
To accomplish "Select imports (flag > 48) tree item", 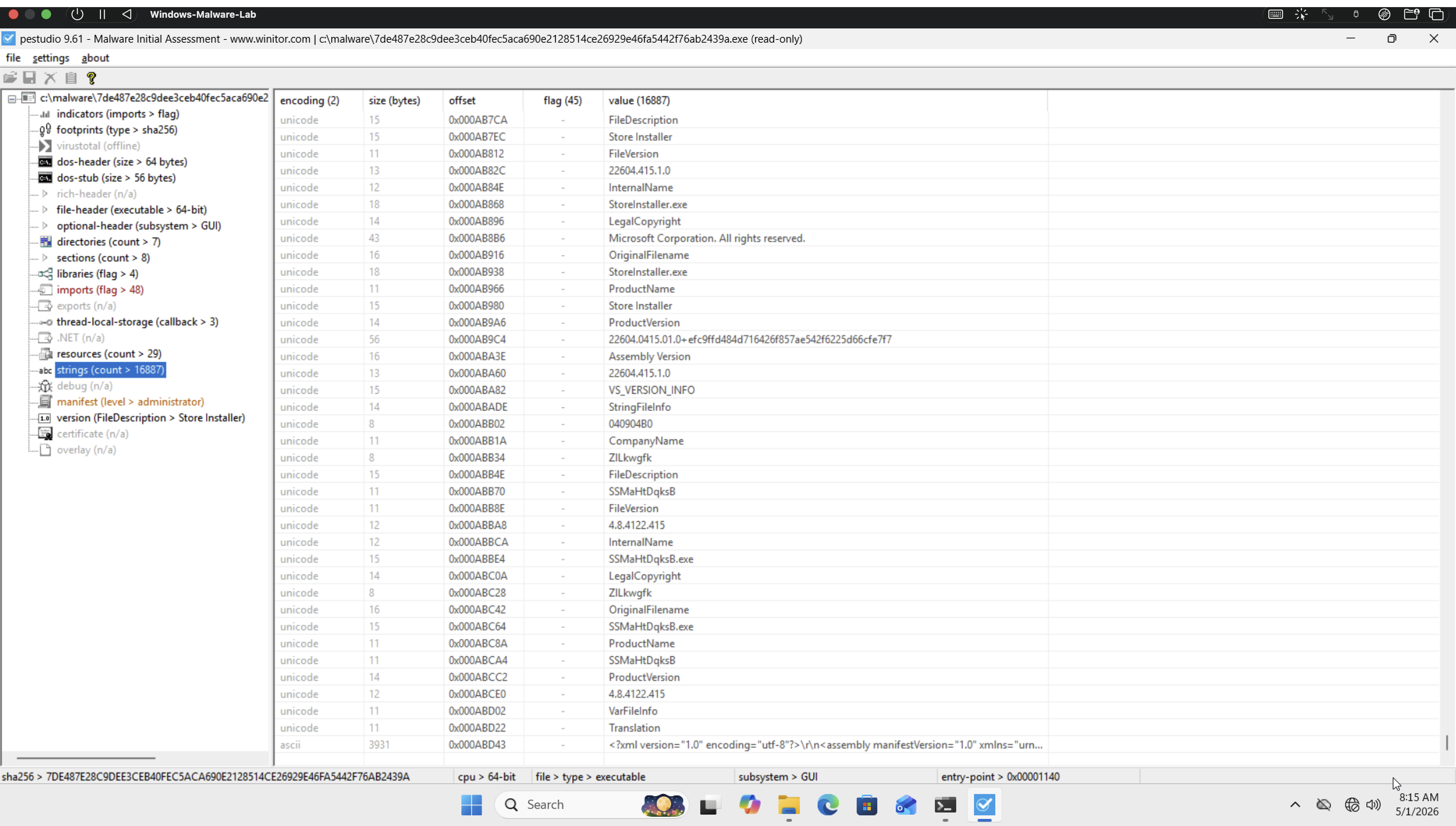I will coord(100,290).
